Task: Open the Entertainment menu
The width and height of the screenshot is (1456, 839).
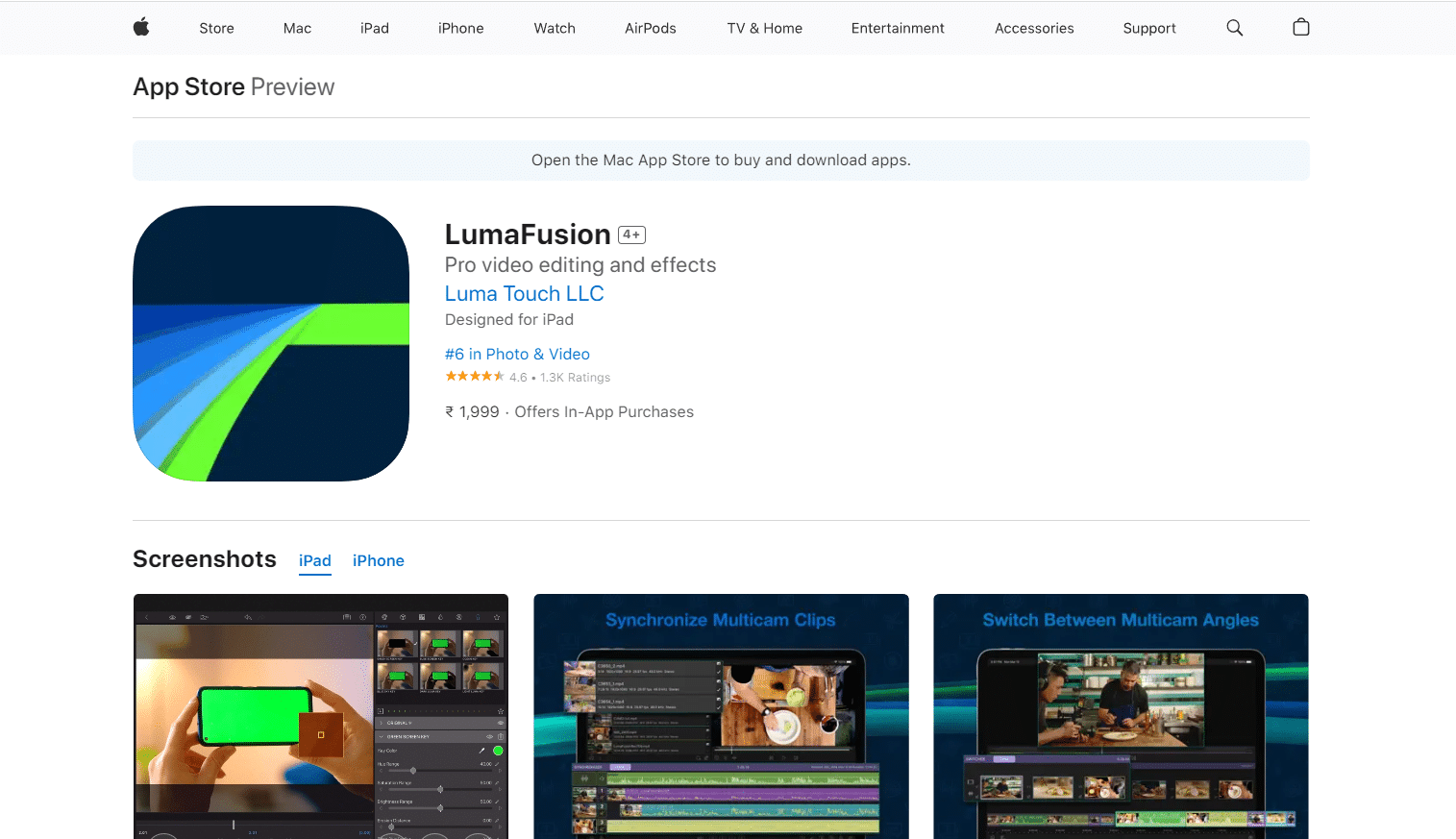Action: click(x=898, y=28)
